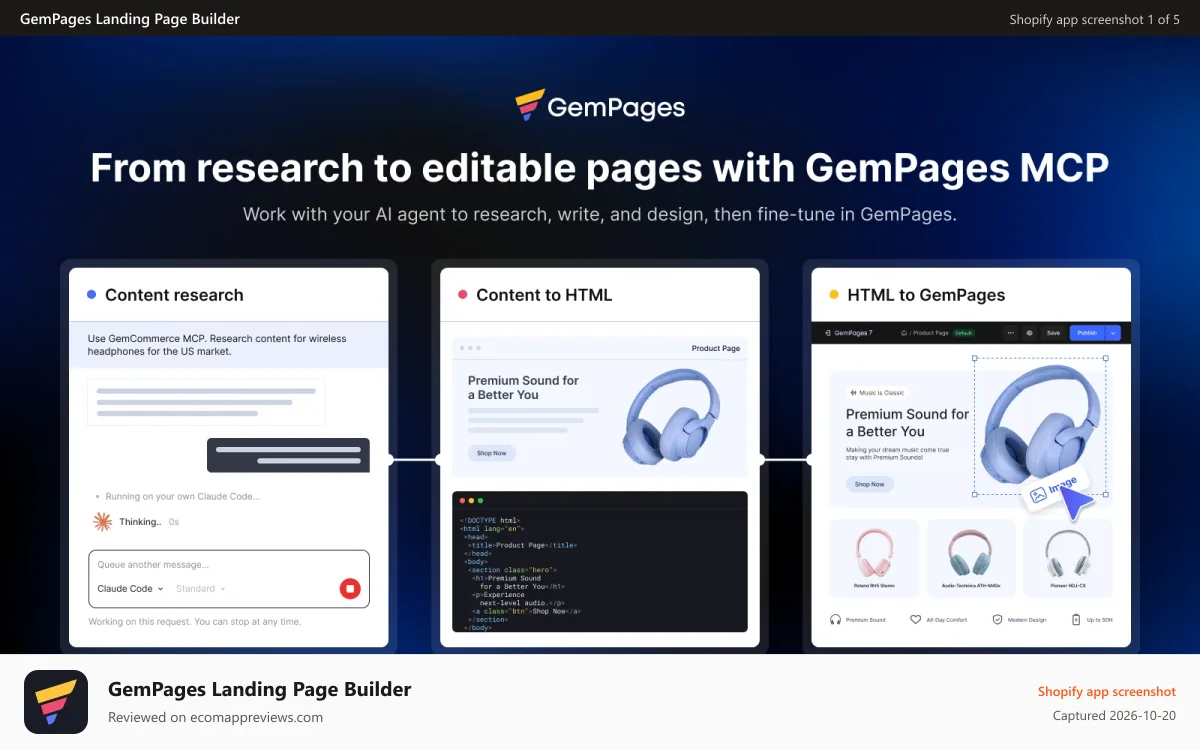Expand the Publish dropdown arrow
This screenshot has height=750, width=1200.
1113,333
